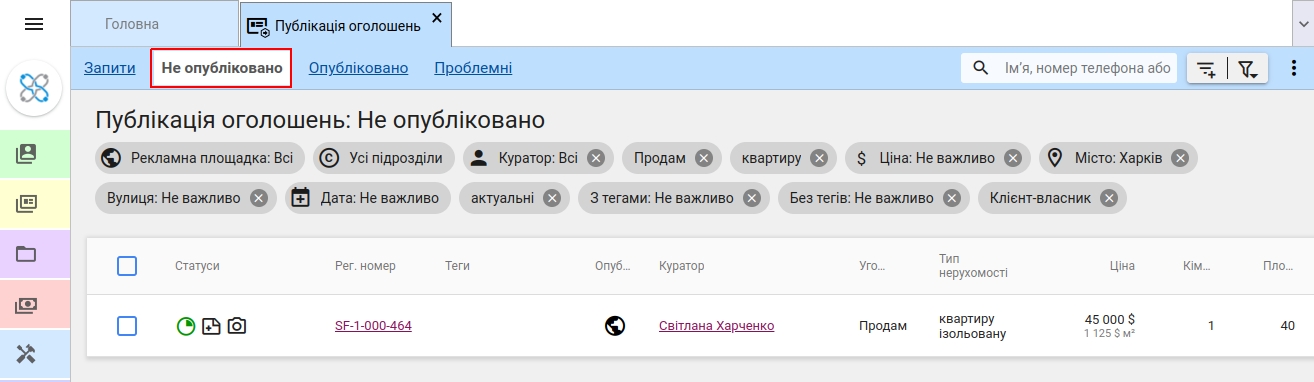This screenshot has width=1314, height=382.
Task: Expand the tab list chevron at top right
Action: click(1304, 23)
